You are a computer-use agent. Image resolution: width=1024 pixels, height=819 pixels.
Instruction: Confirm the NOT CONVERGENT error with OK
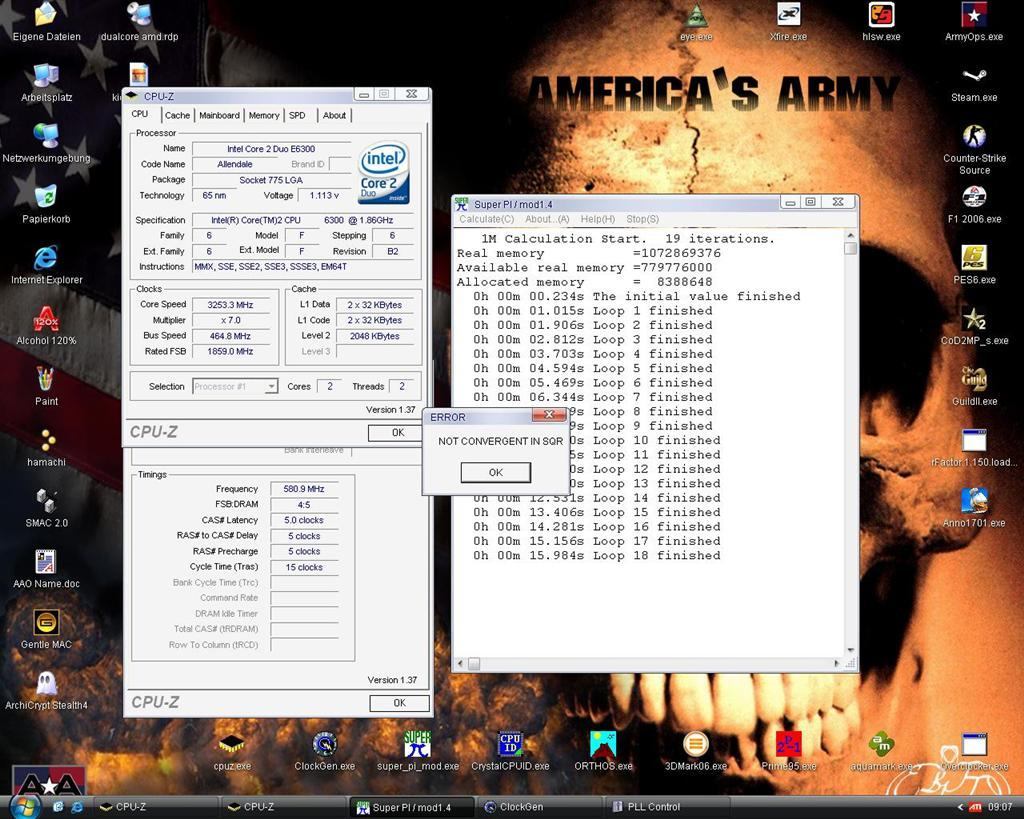point(496,472)
